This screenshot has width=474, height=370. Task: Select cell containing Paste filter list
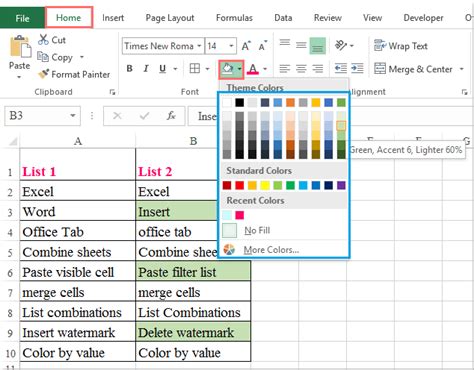193,272
